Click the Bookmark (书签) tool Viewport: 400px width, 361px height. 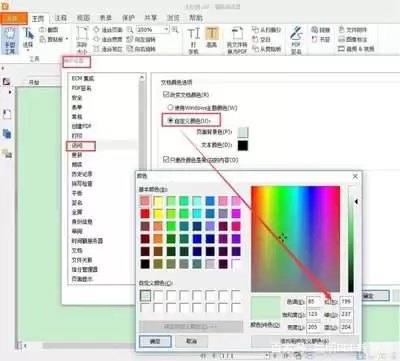click(321, 39)
